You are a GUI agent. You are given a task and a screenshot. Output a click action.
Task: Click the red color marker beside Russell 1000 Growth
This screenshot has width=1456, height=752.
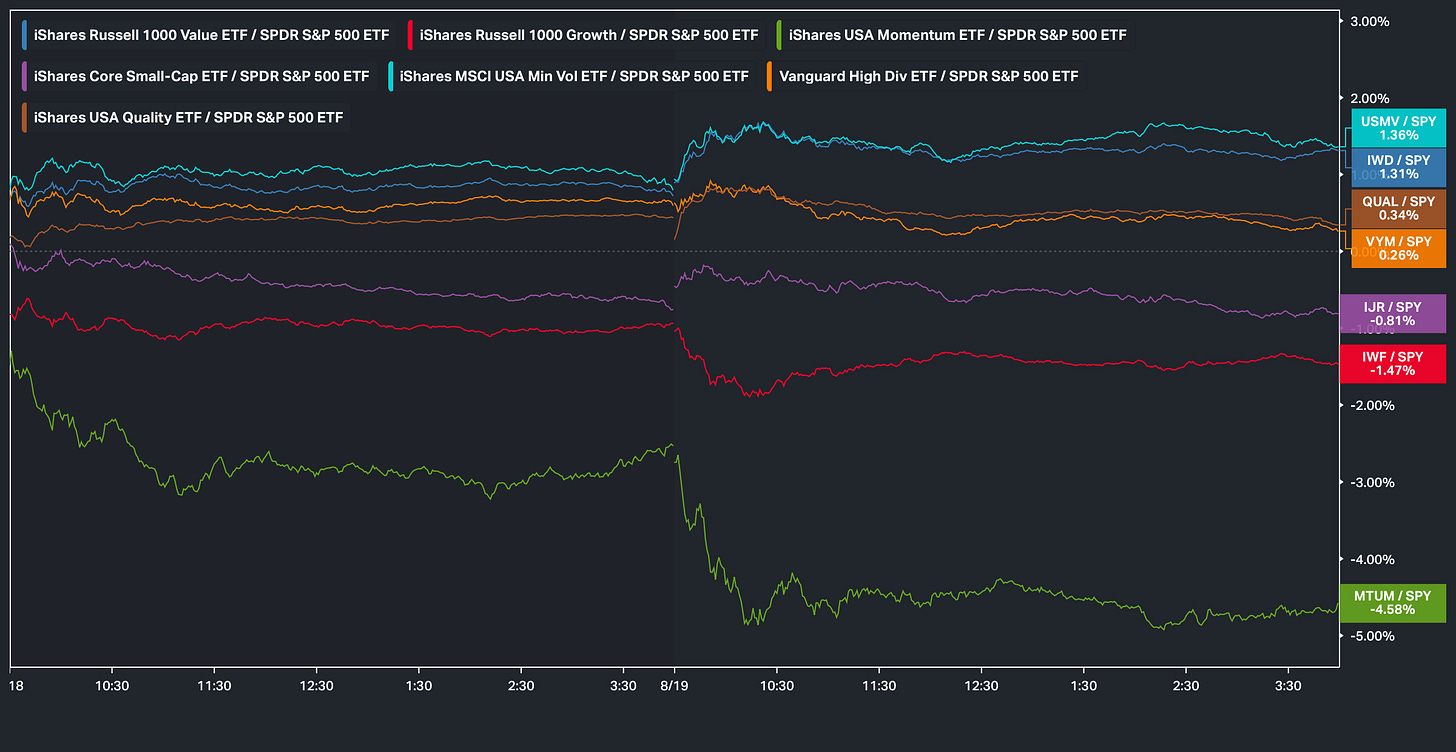(x=412, y=35)
